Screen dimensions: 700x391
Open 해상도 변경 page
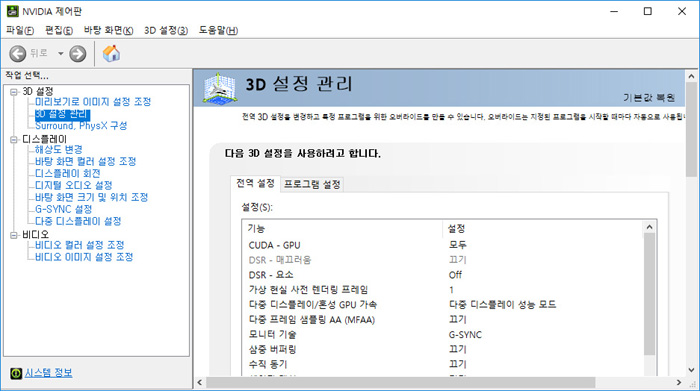point(59,150)
